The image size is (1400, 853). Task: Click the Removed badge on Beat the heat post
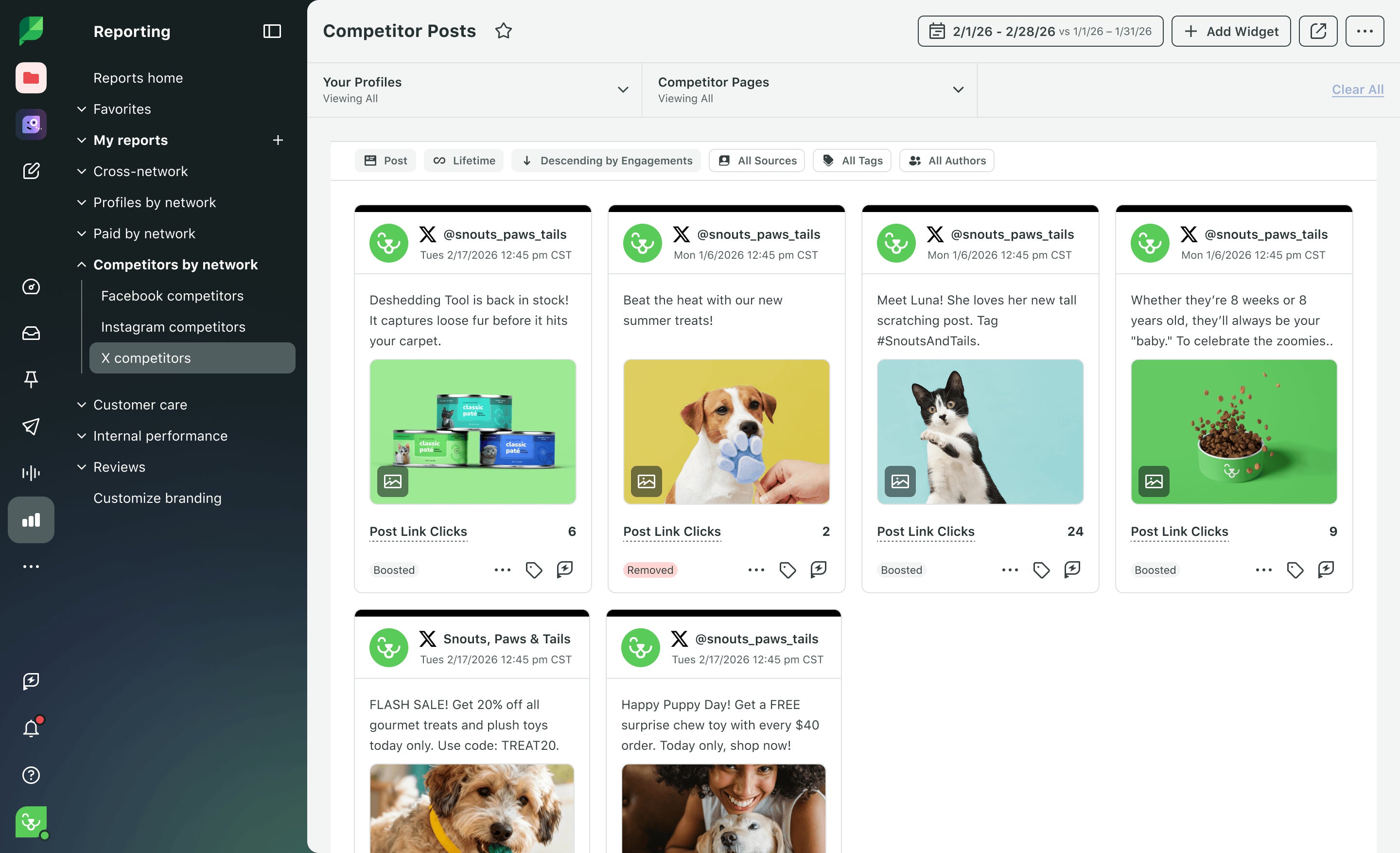pos(650,570)
